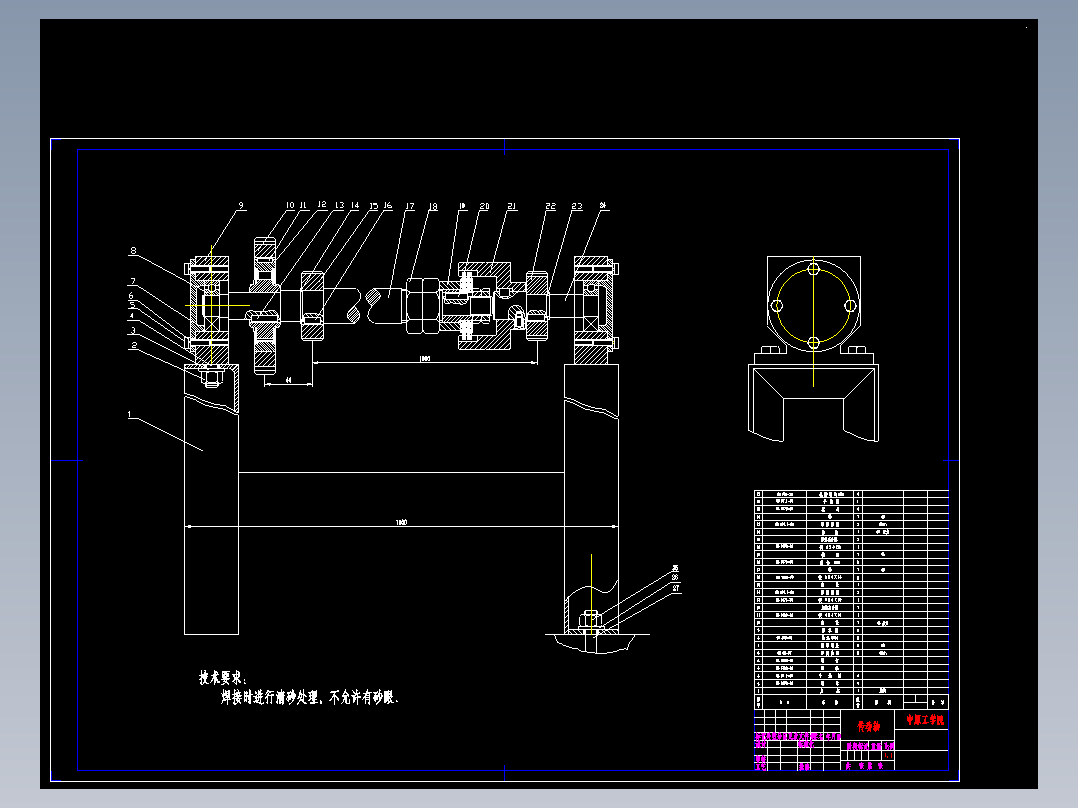Click part number 27 callout near base bolt
Screen dimensions: 1078x808
point(676,588)
